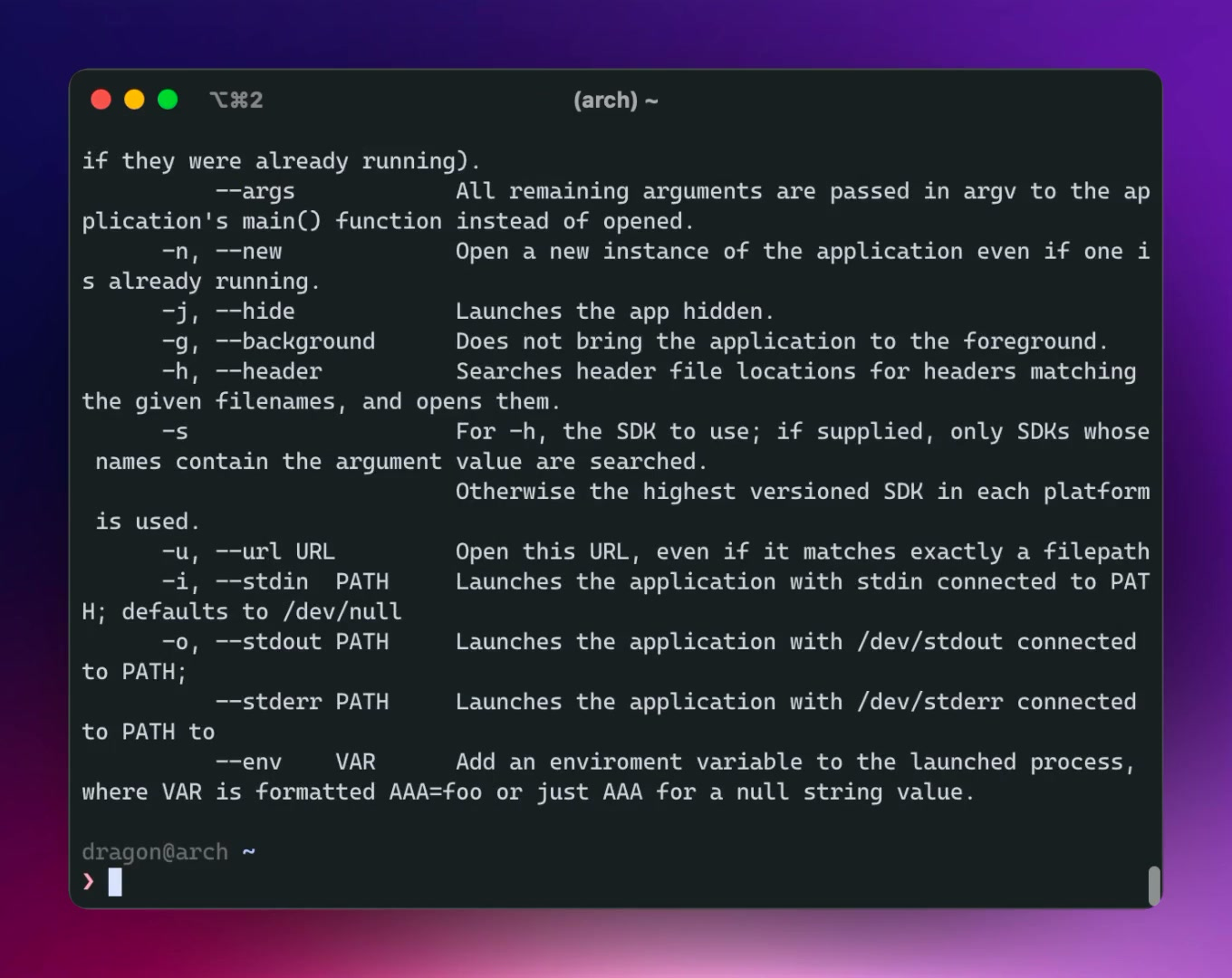Click the "-u, --url URL" option text
Screen dimensions: 1232x978
(x=248, y=551)
